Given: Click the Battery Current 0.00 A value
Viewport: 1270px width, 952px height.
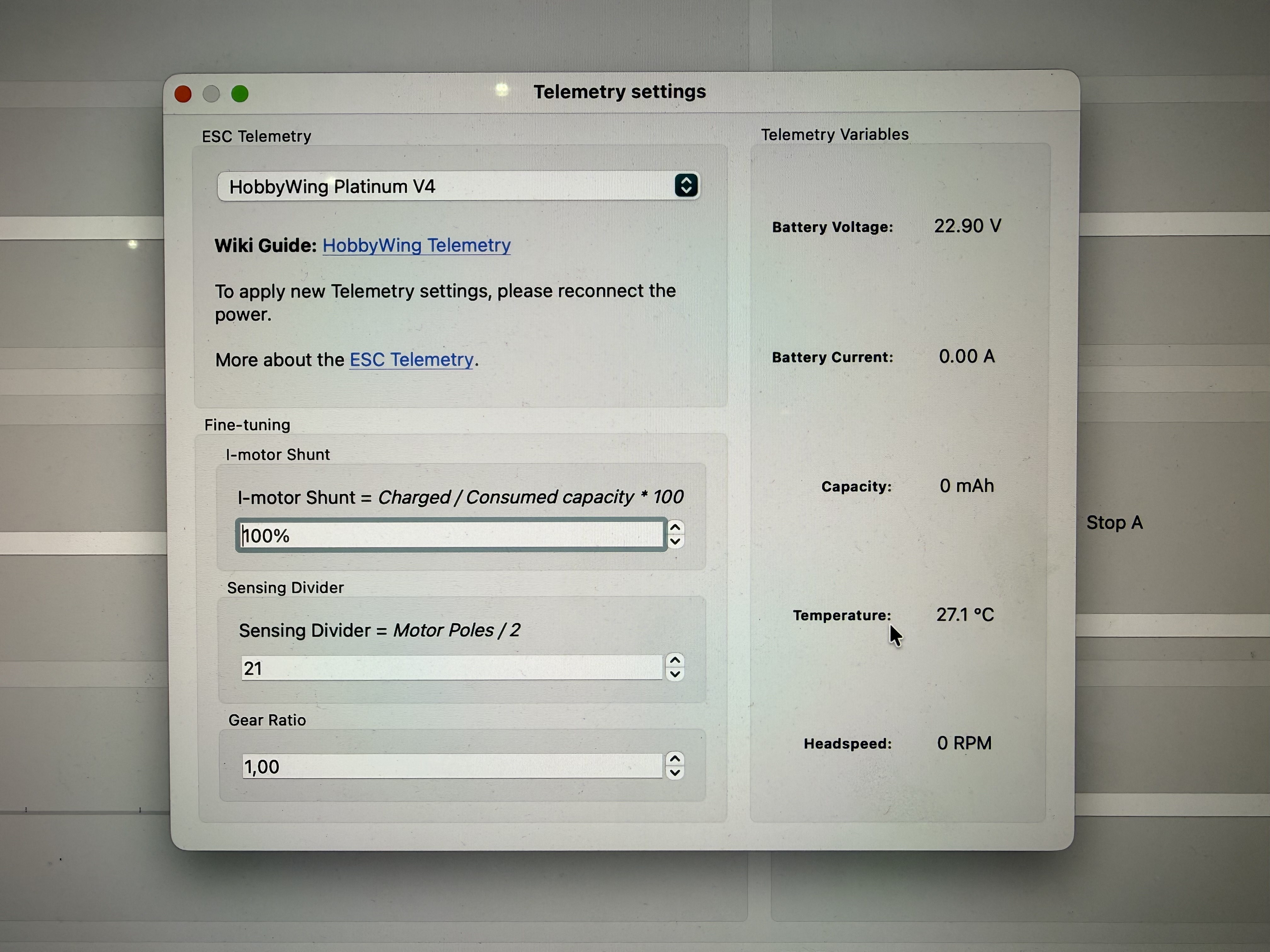Looking at the screenshot, I should coord(967,356).
